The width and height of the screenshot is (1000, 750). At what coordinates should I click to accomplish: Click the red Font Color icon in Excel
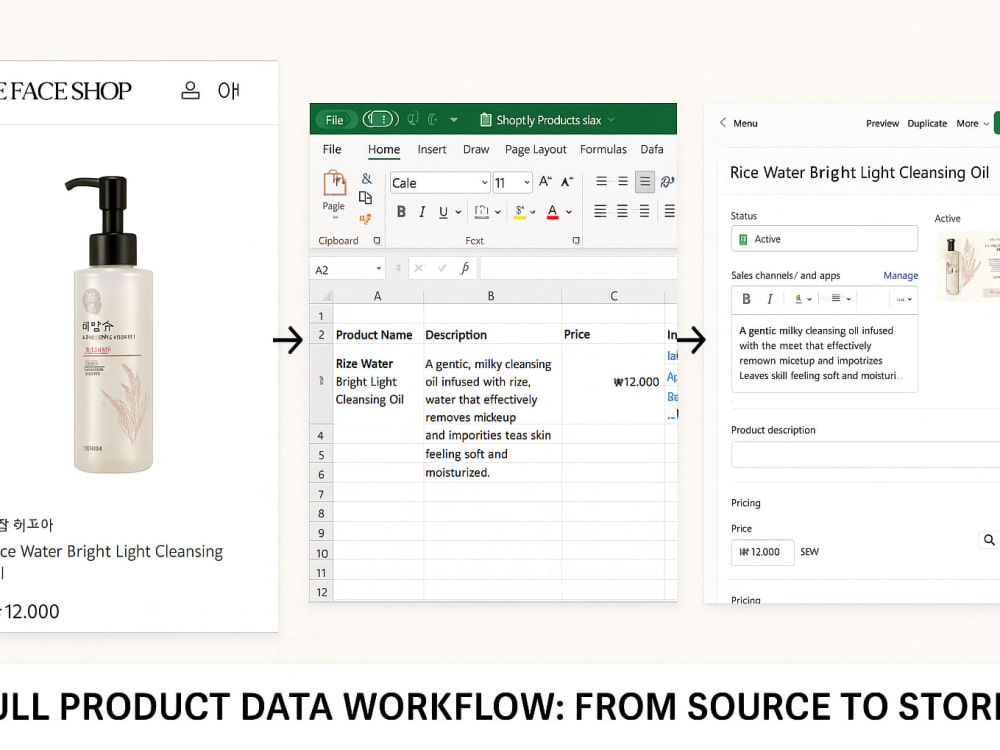(553, 212)
